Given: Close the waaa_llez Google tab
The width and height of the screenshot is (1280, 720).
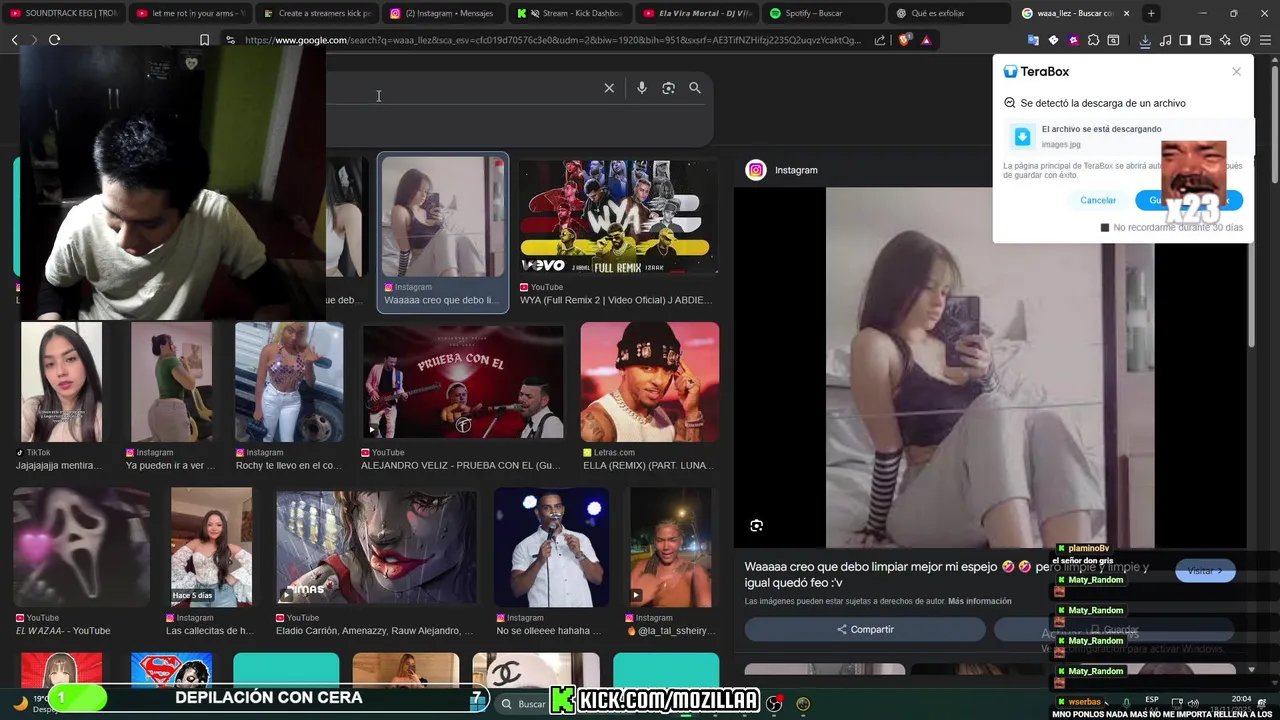Looking at the screenshot, I should [1127, 13].
